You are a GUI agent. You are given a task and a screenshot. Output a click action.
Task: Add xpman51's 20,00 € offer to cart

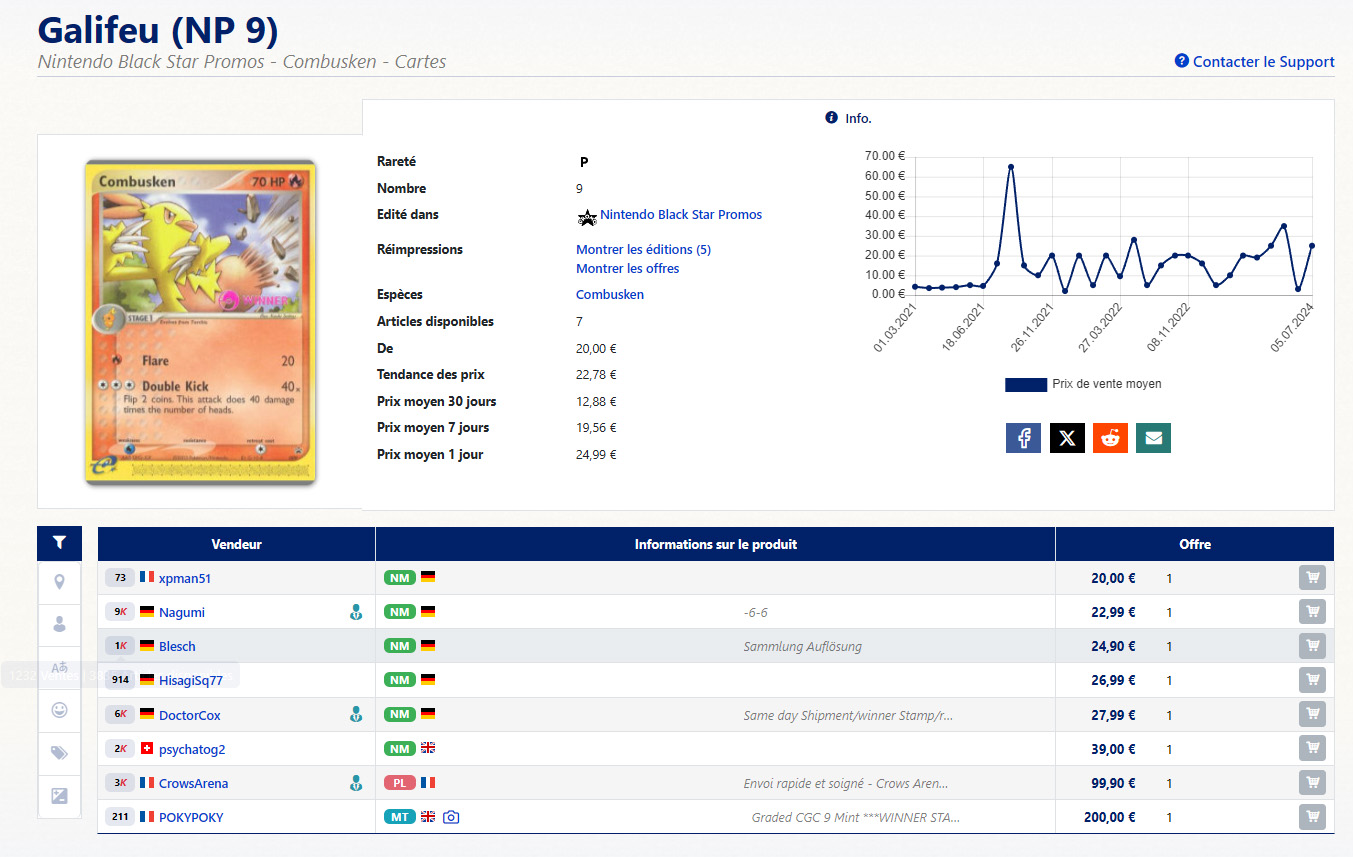[x=1312, y=578]
